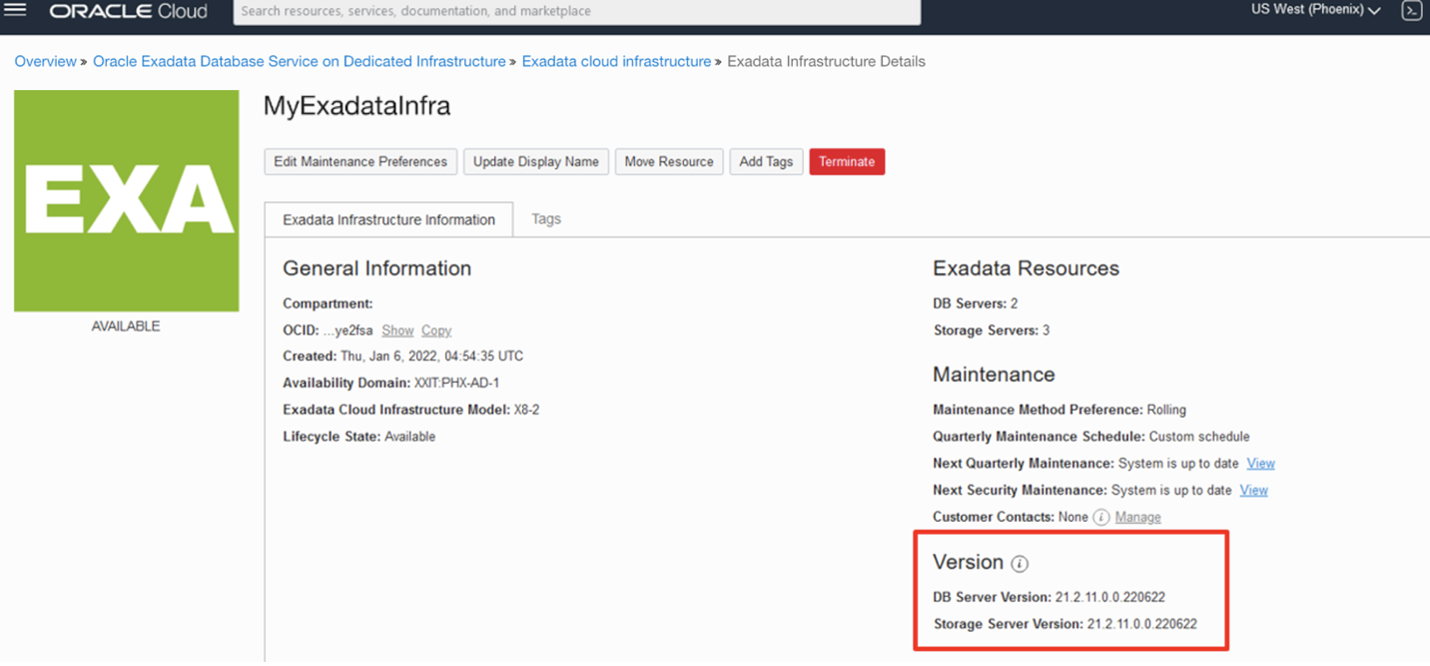This screenshot has width=1430, height=666.
Task: Open the Overview breadcrumb menu
Action: tap(45, 61)
